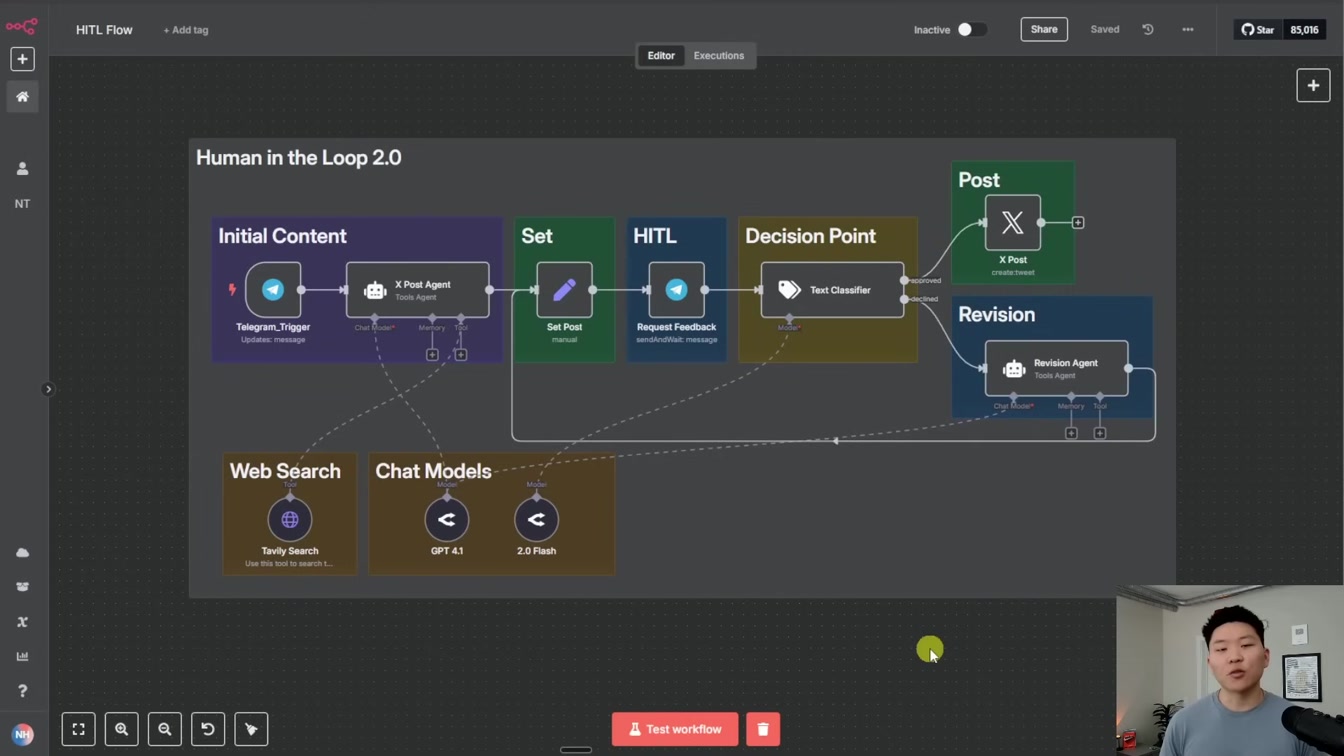
Task: Select the X Post tweet node
Action: pos(1013,222)
